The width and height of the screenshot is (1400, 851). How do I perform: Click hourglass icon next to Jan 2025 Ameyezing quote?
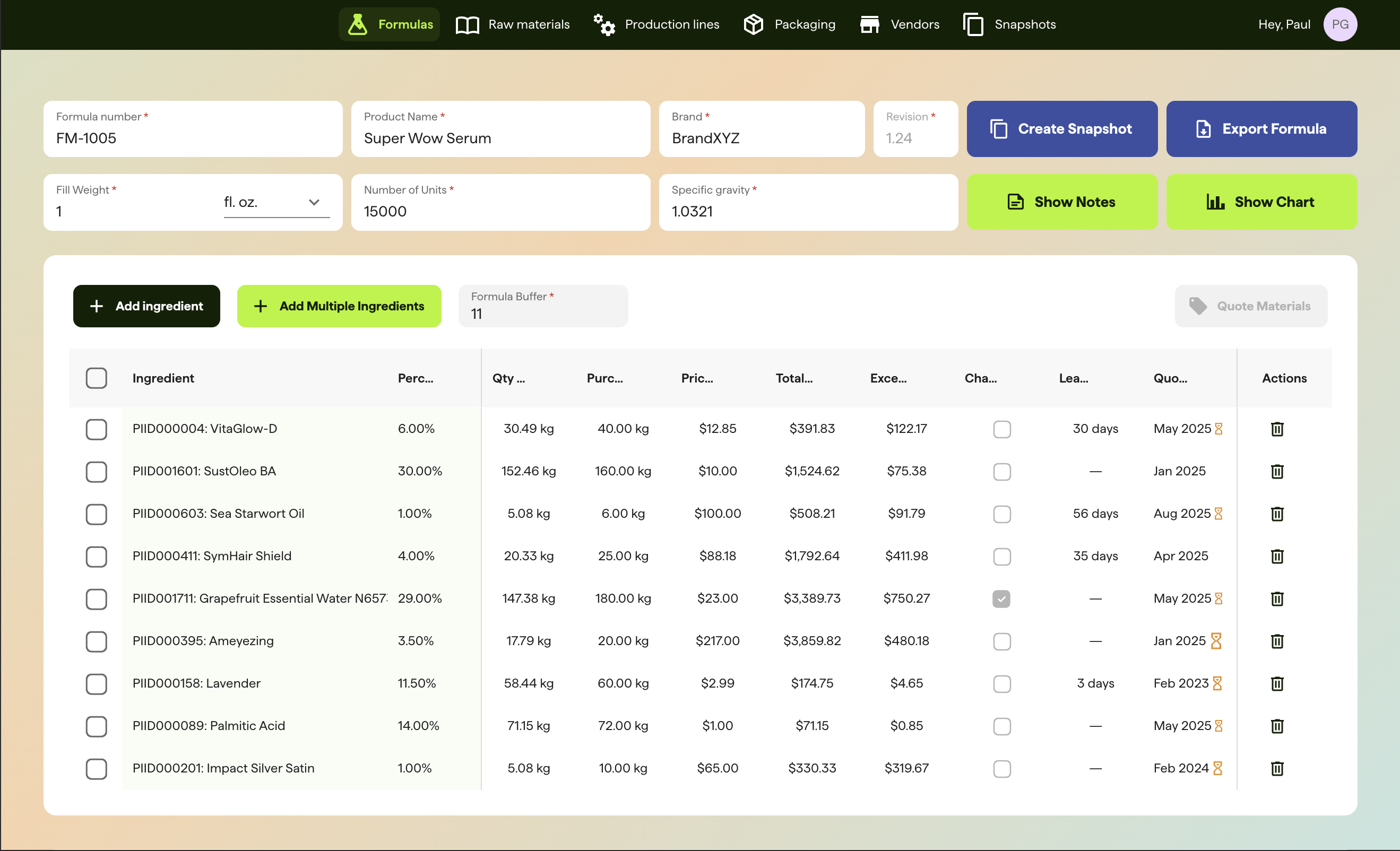tap(1216, 641)
